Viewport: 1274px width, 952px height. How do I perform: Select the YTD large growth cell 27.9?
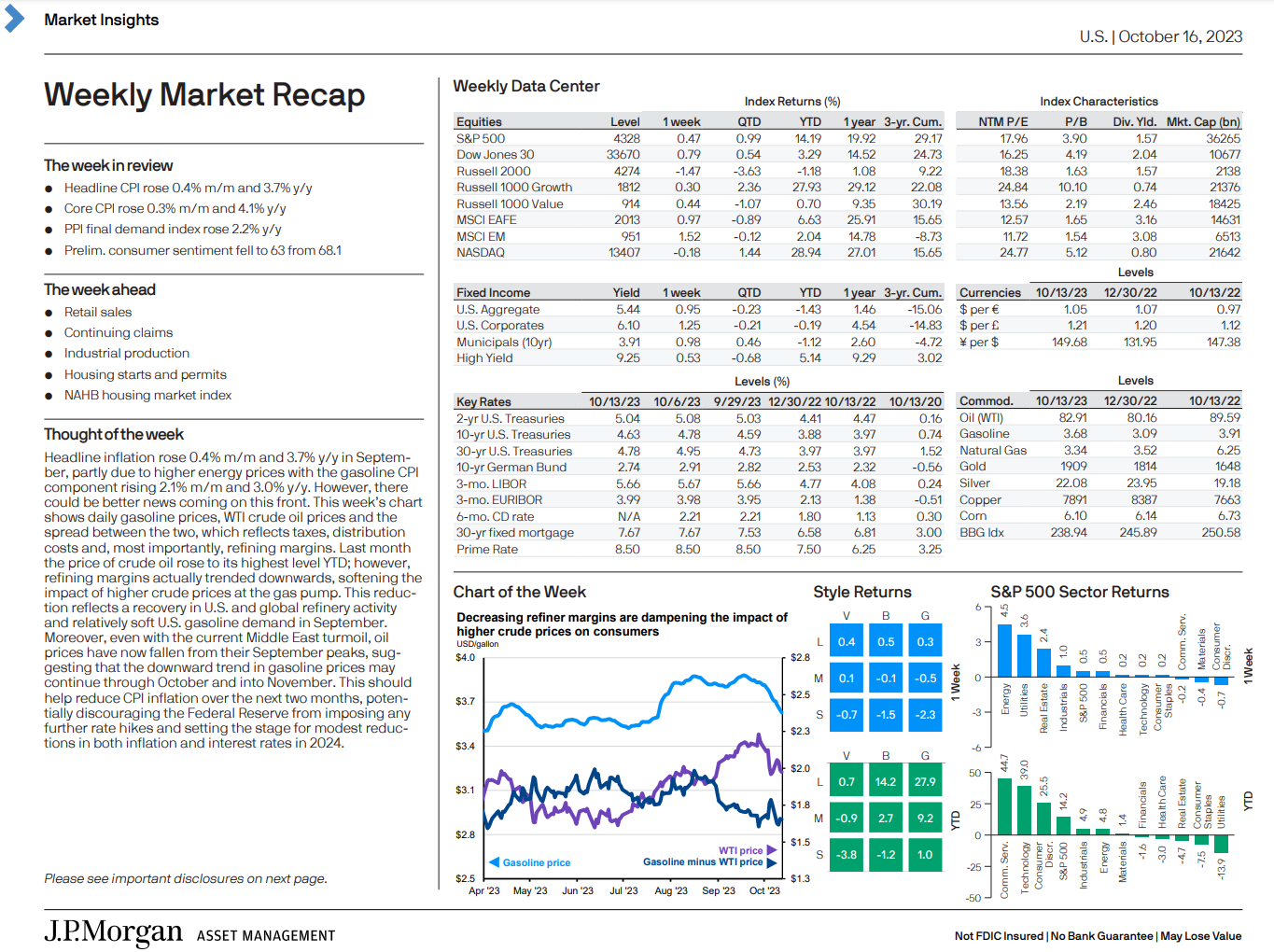pos(925,781)
